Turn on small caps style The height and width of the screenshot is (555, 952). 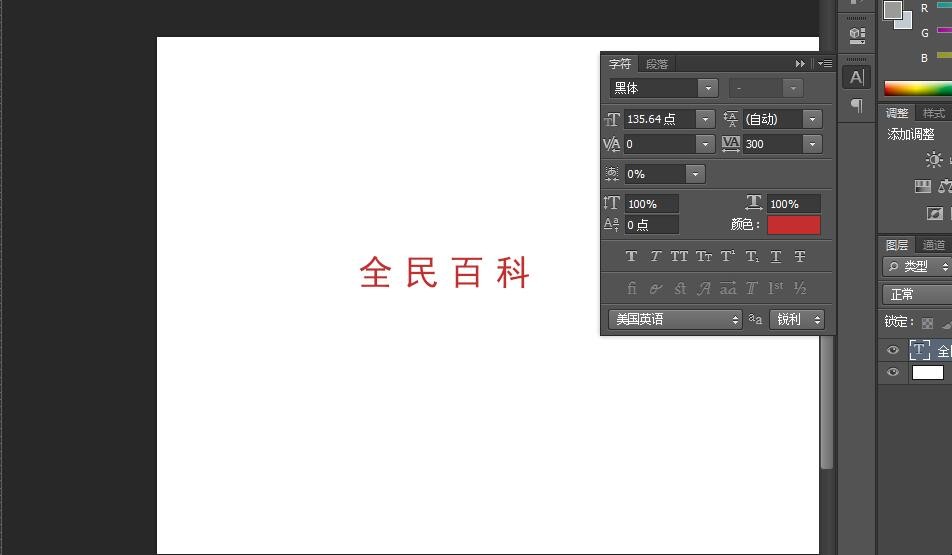point(704,257)
